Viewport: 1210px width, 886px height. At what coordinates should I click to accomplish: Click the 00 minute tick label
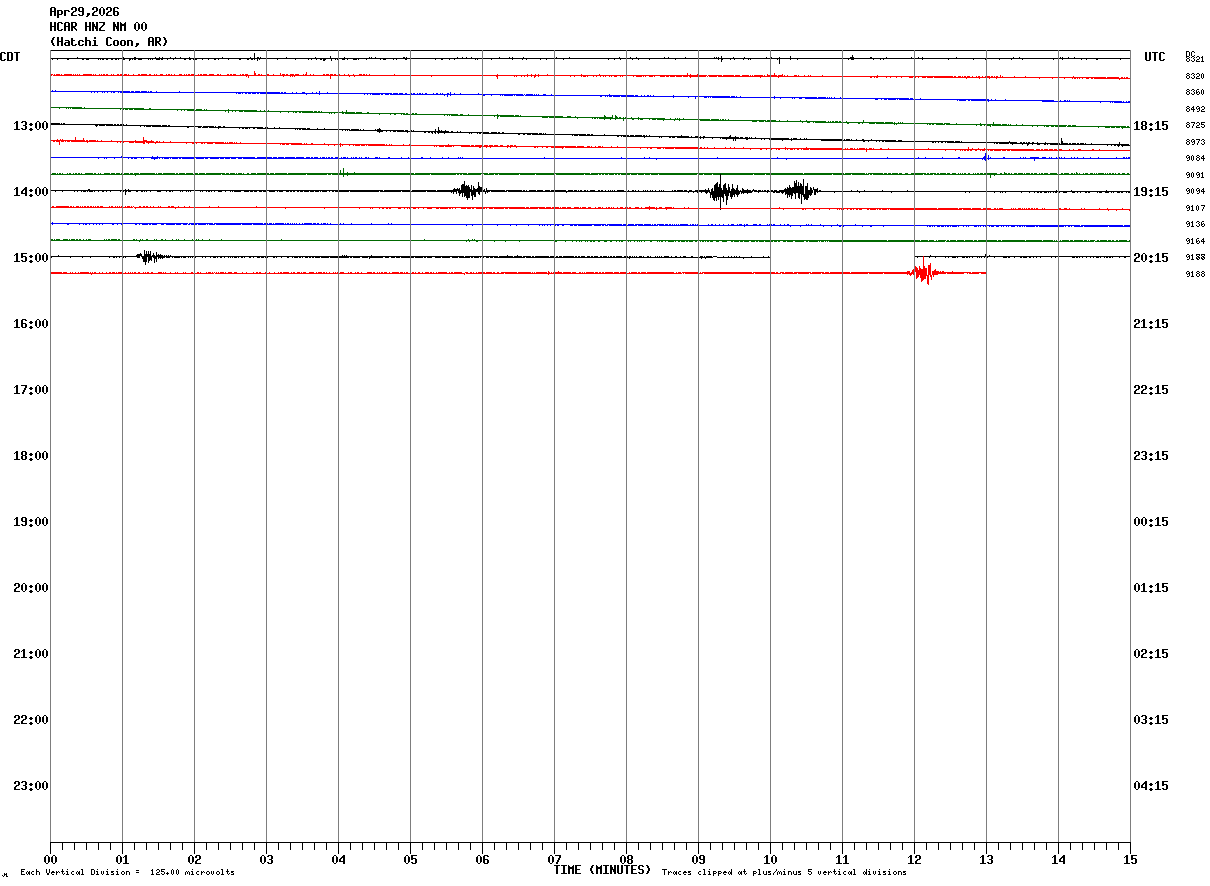pos(50,859)
